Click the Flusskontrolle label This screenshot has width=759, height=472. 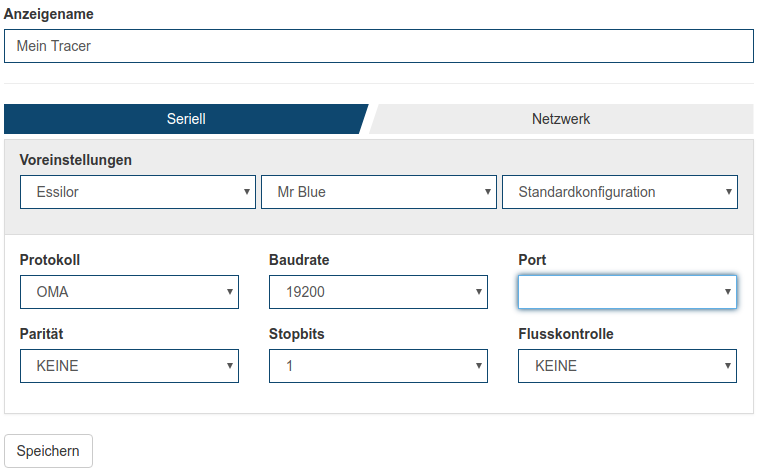coord(566,334)
